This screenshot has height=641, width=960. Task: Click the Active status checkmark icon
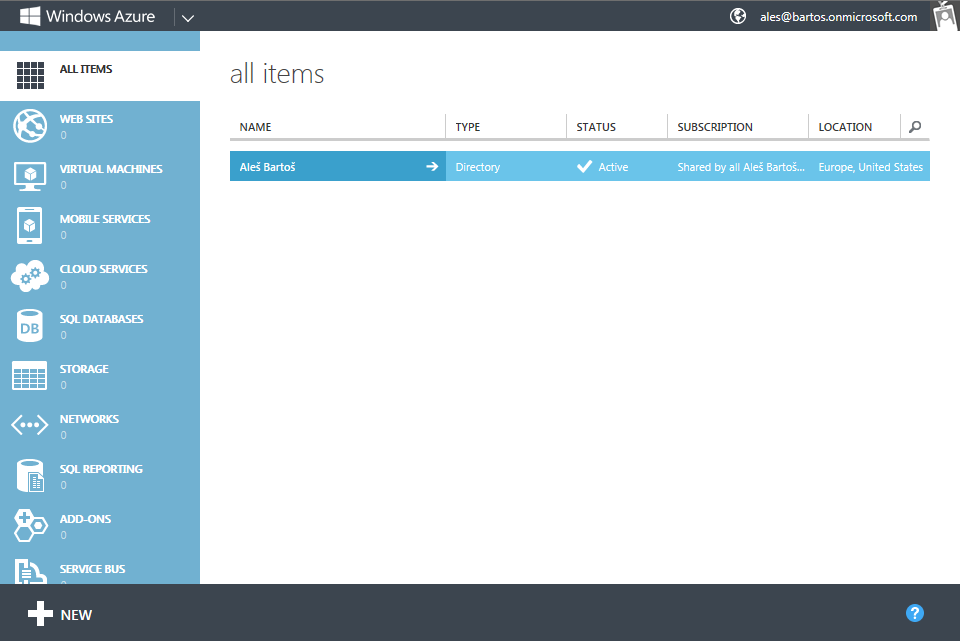tap(584, 167)
